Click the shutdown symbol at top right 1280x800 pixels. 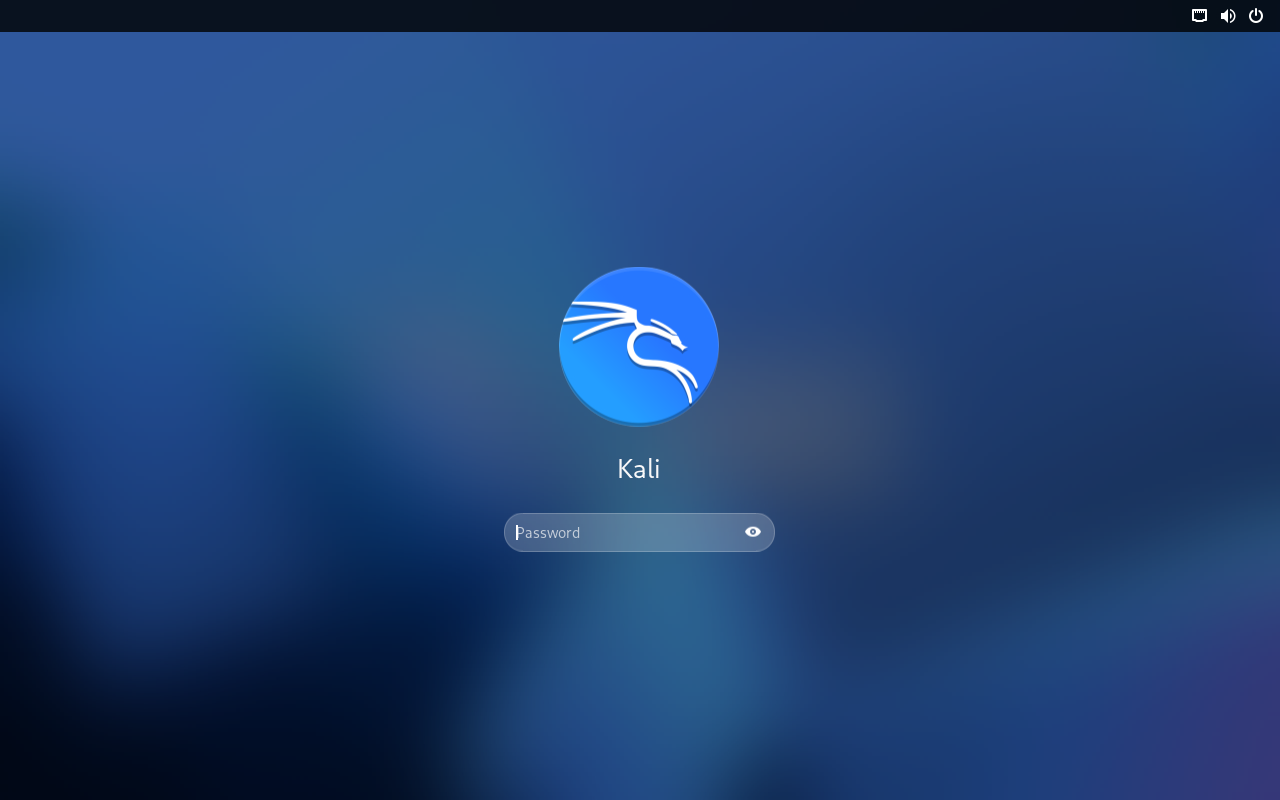coord(1256,15)
